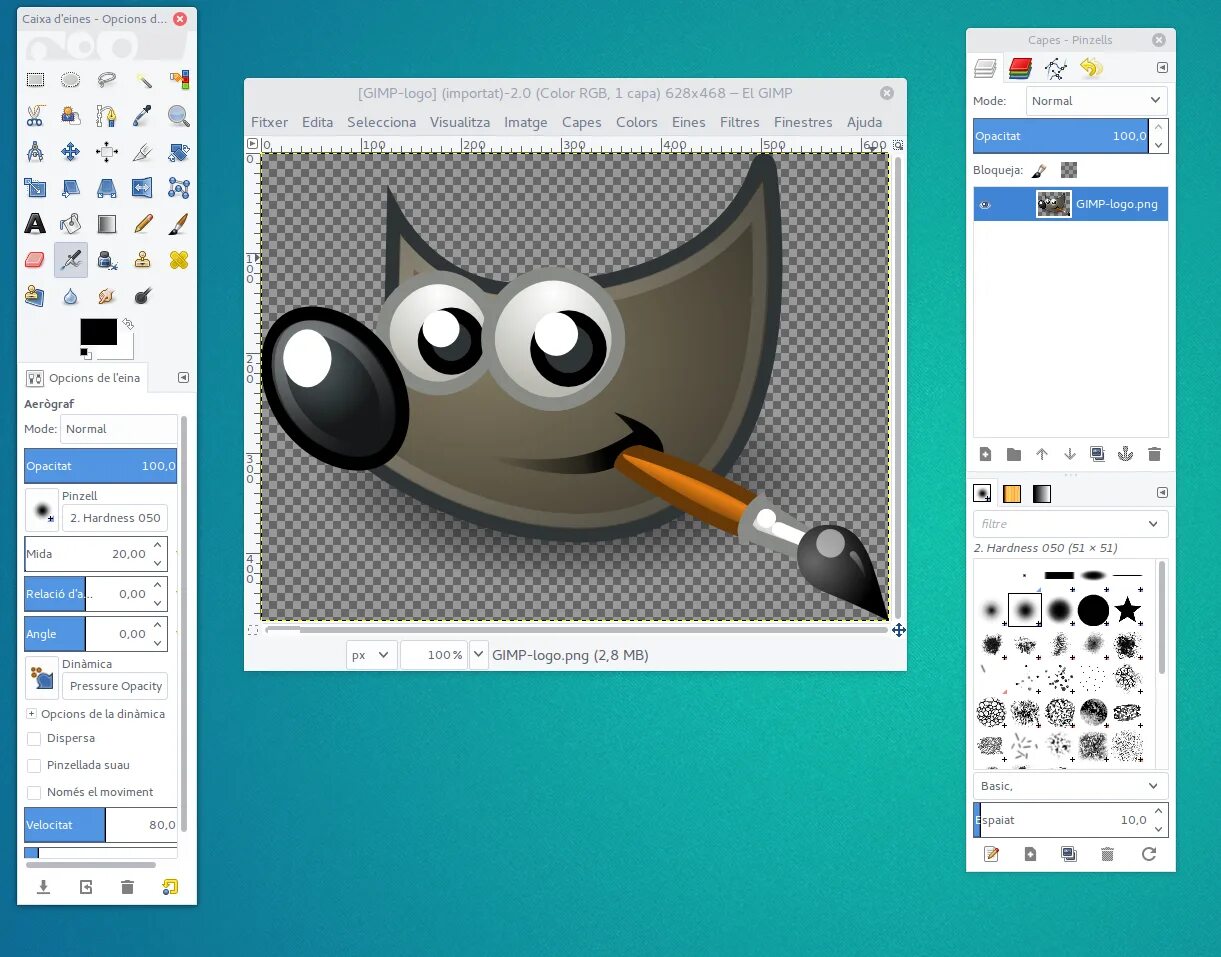
Task: Select the Rectangle Select tool
Action: tap(35, 80)
